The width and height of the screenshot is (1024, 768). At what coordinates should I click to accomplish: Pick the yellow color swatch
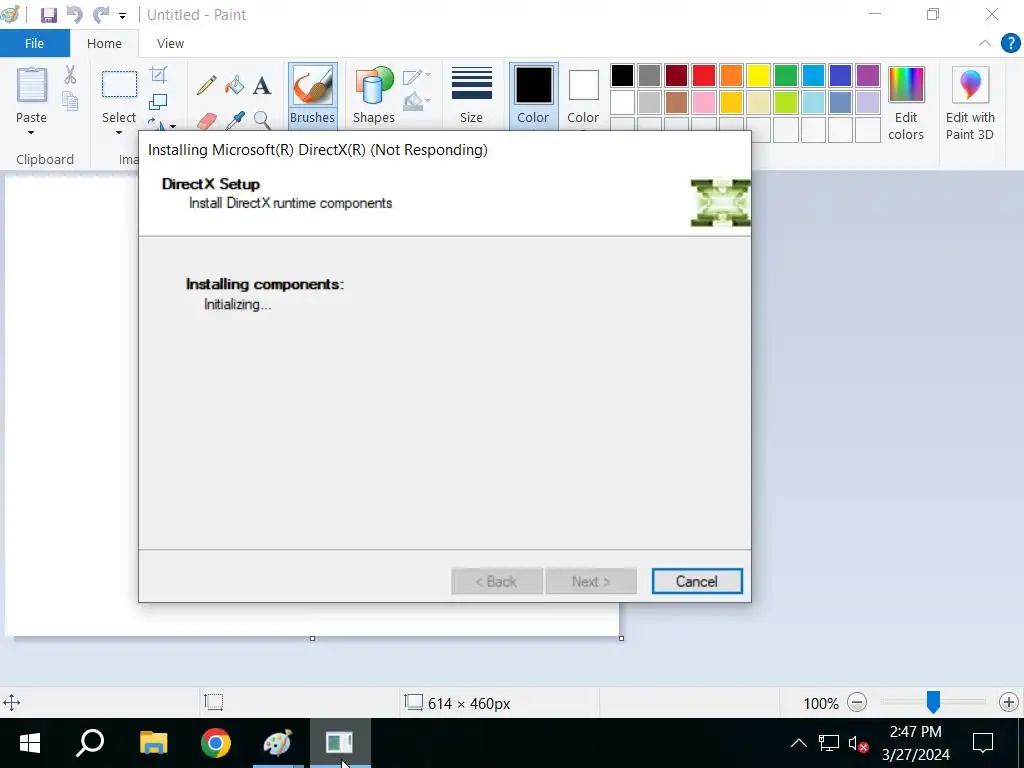[x=758, y=75]
